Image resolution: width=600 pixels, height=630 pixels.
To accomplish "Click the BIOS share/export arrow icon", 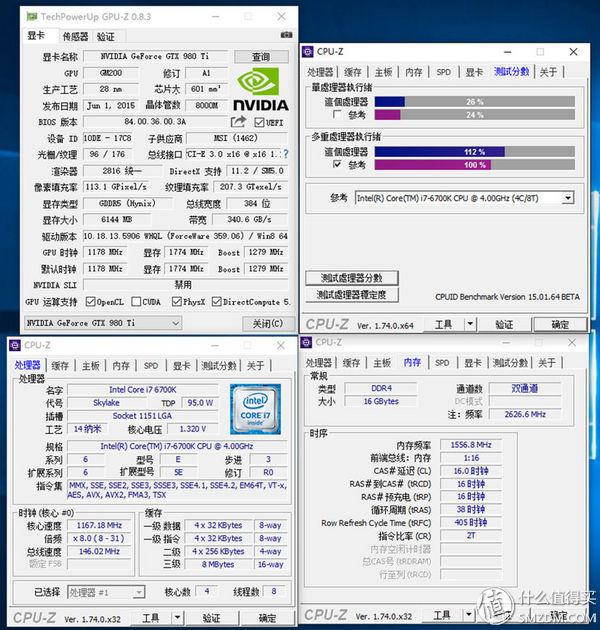I will [x=238, y=121].
